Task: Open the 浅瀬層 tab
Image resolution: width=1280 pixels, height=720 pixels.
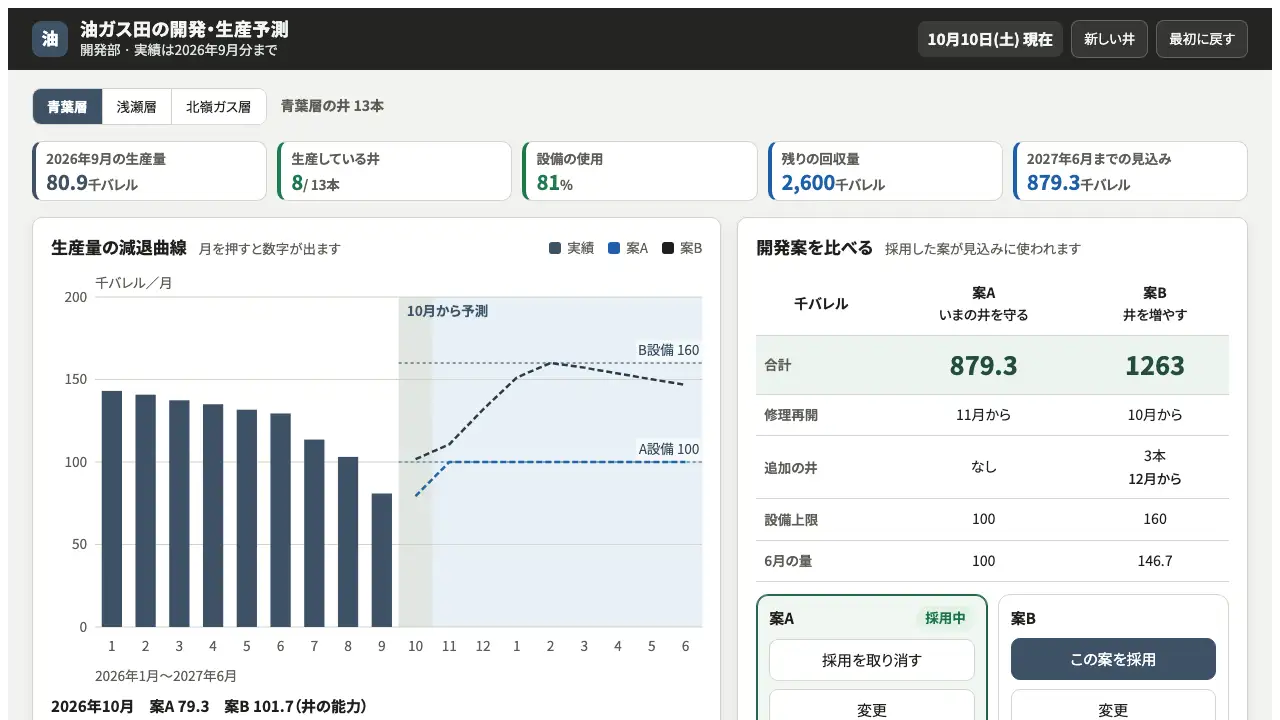Action: (x=136, y=107)
